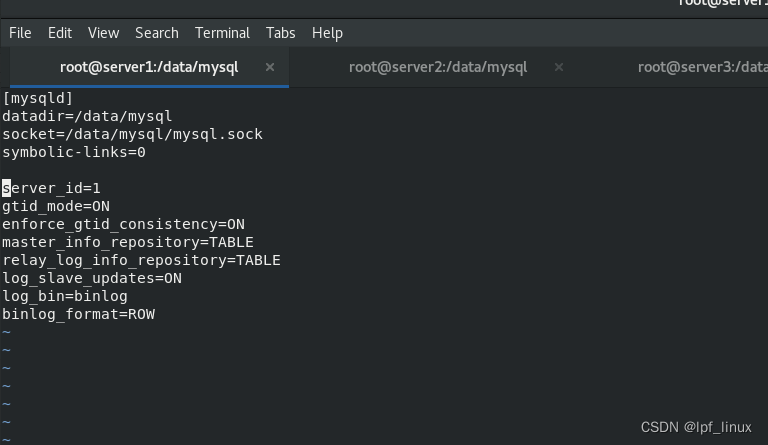Screen dimensions: 768x445
Task: Click the [mysqld] section header line
Action: point(38,98)
